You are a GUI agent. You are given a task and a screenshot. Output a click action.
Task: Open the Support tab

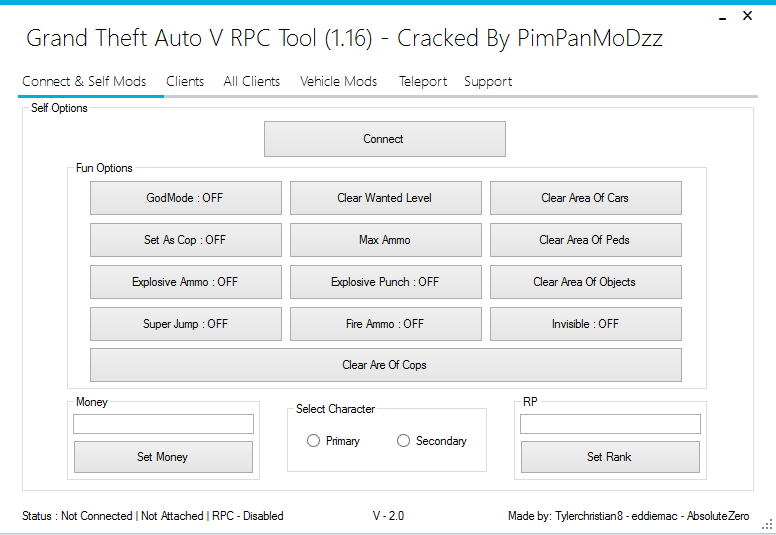click(488, 81)
